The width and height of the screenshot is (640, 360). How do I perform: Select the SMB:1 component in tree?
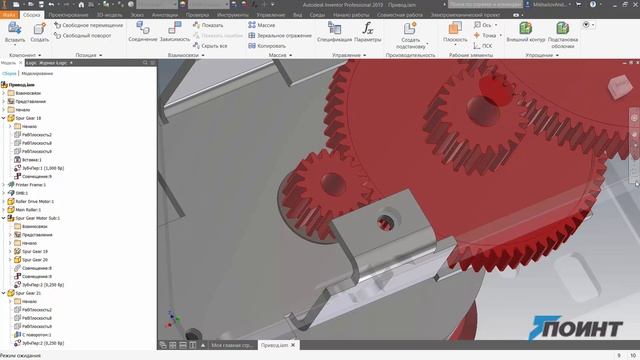tap(18, 193)
